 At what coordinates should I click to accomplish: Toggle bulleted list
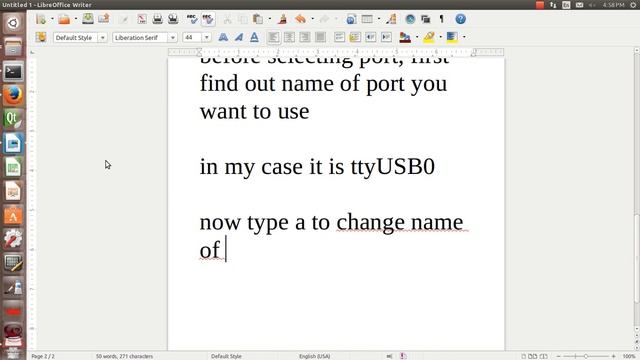[355, 38]
